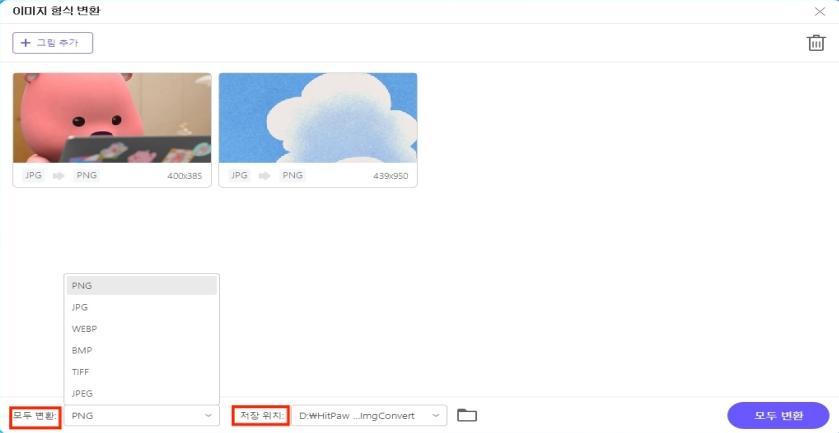Screen dimensions: 839x433
Task: Select BMP output format option
Action: pyautogui.click(x=141, y=350)
